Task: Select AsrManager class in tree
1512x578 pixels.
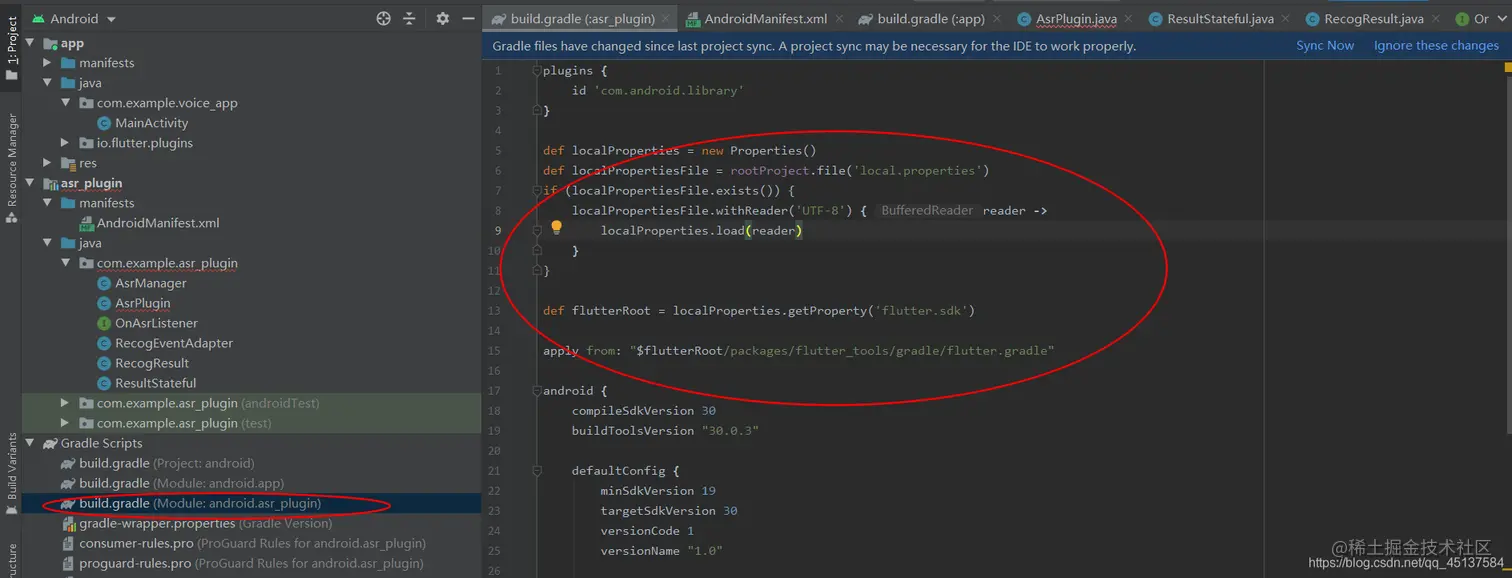Action: coord(150,283)
